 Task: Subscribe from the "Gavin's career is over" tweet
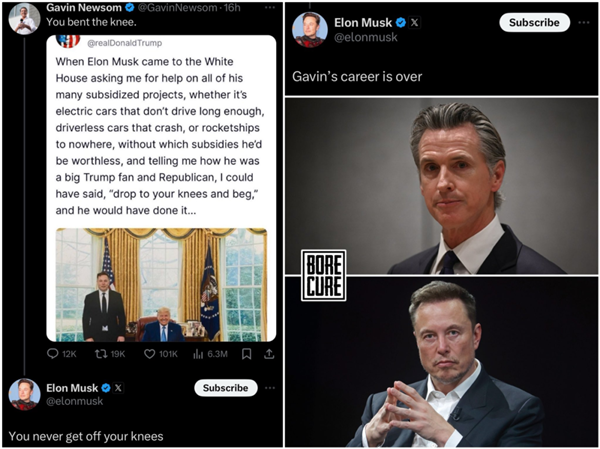point(534,22)
